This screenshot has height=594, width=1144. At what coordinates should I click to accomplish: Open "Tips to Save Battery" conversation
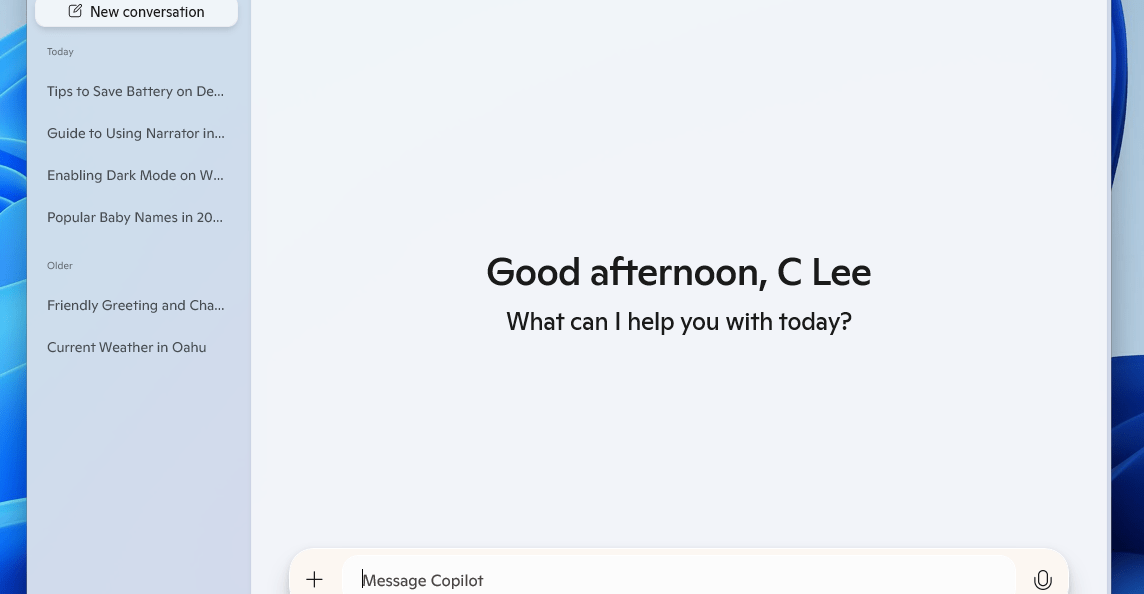coord(136,91)
